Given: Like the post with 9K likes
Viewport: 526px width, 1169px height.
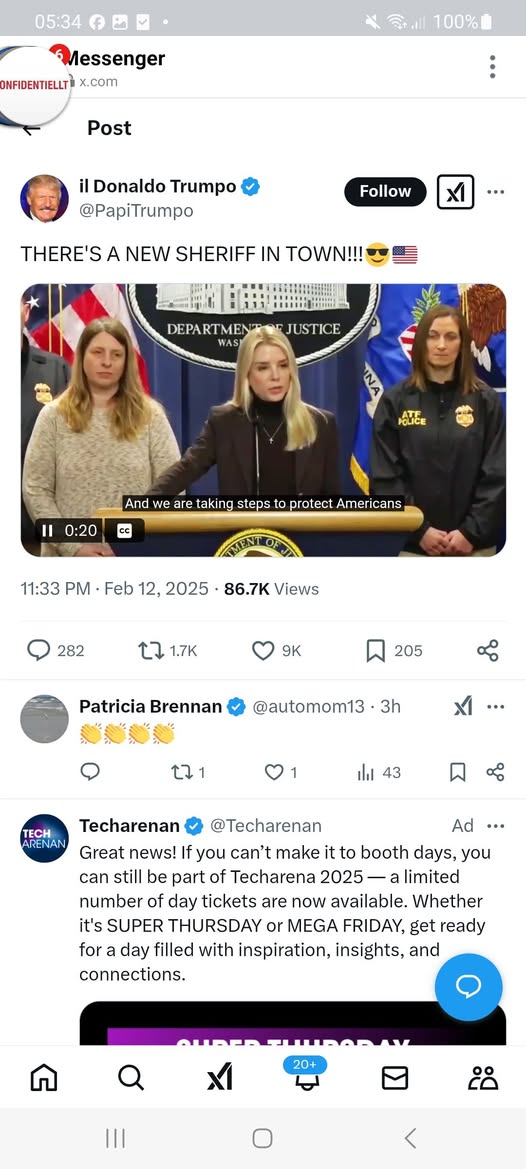Looking at the screenshot, I should (x=262, y=651).
